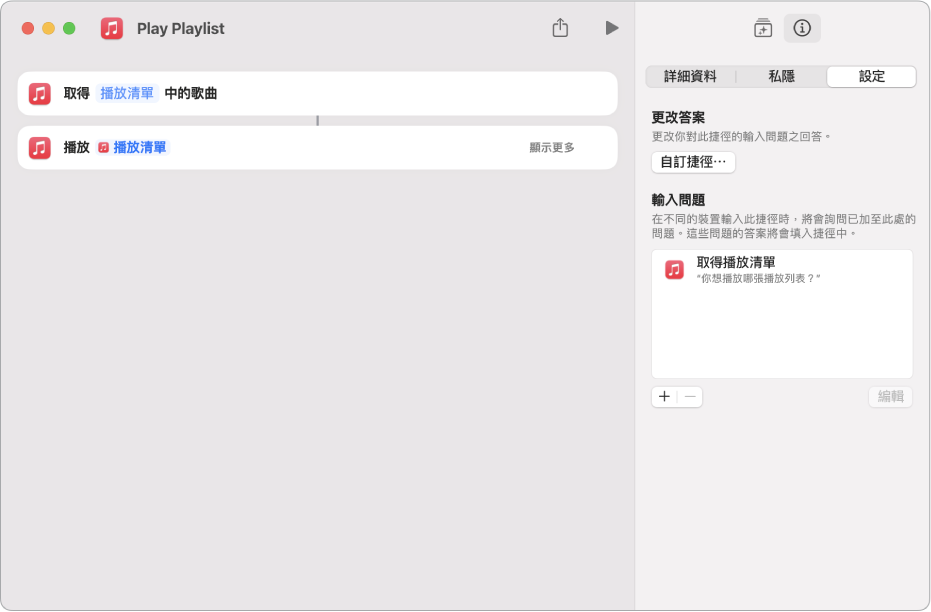Click the 更改答案 heading
The width and height of the screenshot is (931, 612).
[678, 118]
